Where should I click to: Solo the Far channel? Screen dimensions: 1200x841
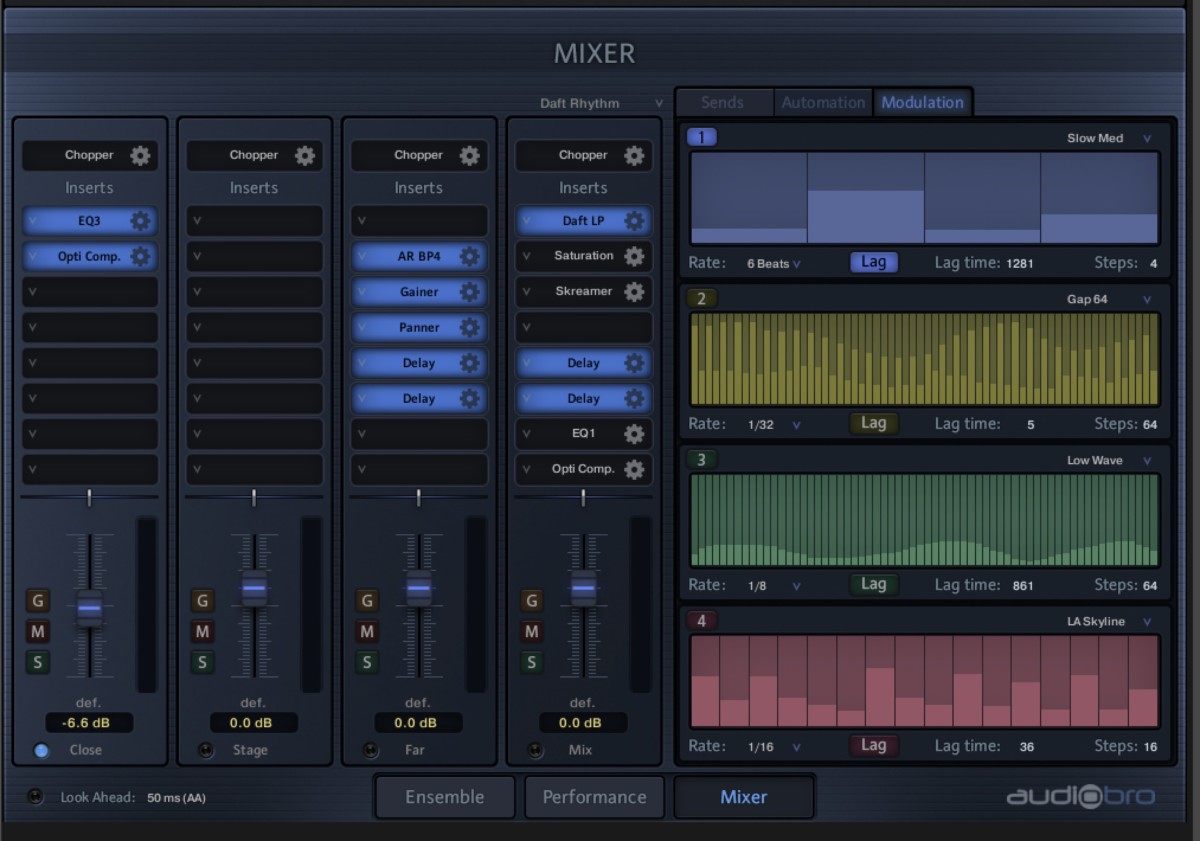click(367, 662)
